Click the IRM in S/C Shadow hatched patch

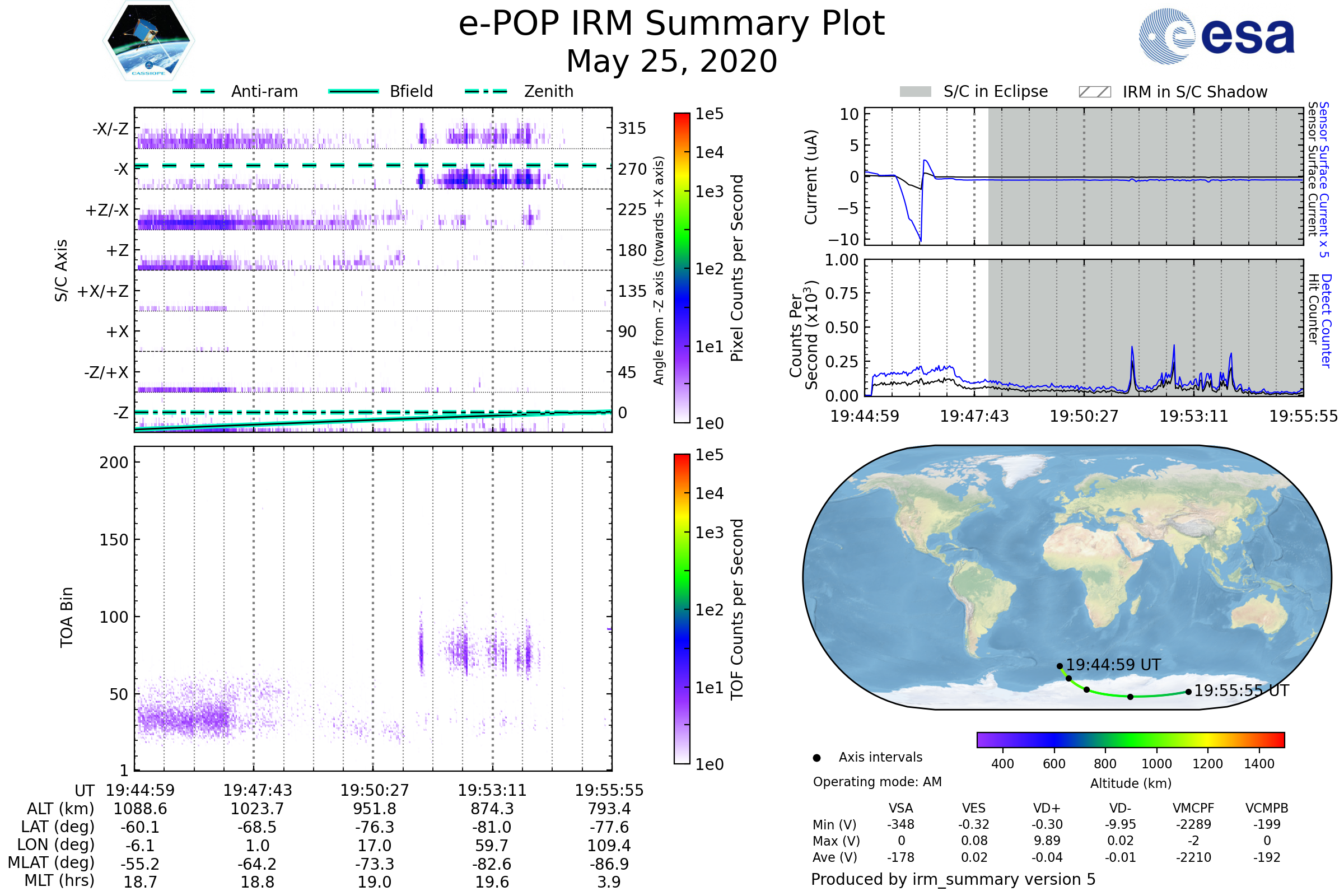coord(1094,92)
